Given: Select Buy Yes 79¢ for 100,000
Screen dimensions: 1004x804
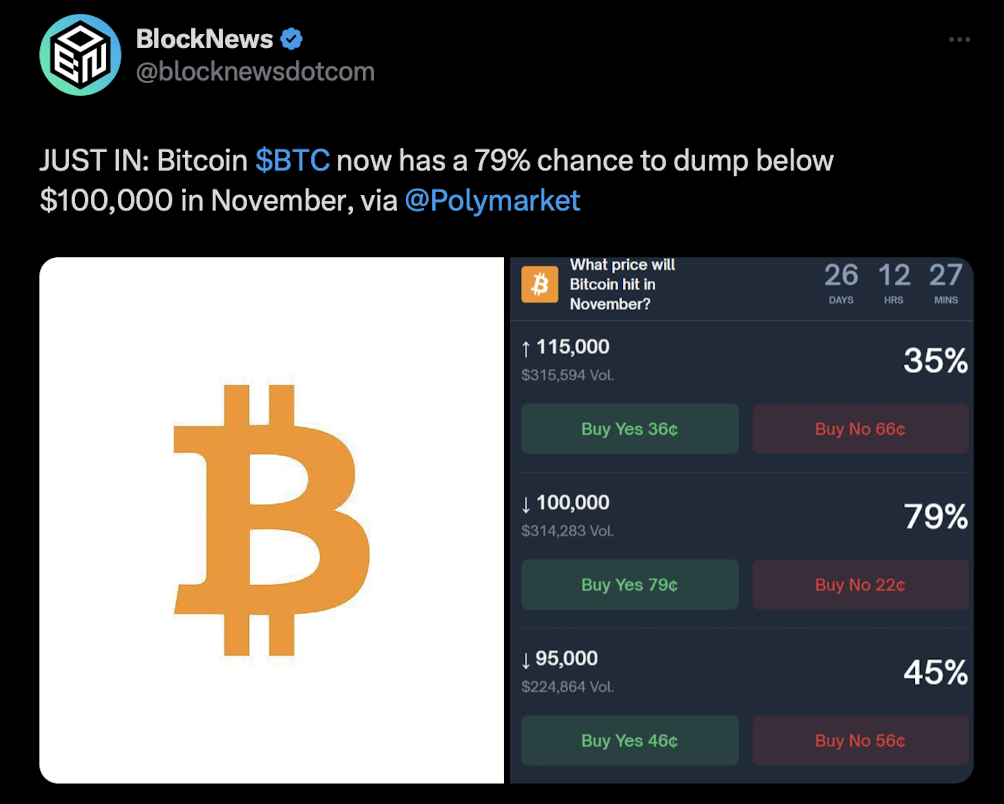Looking at the screenshot, I should coord(630,585).
